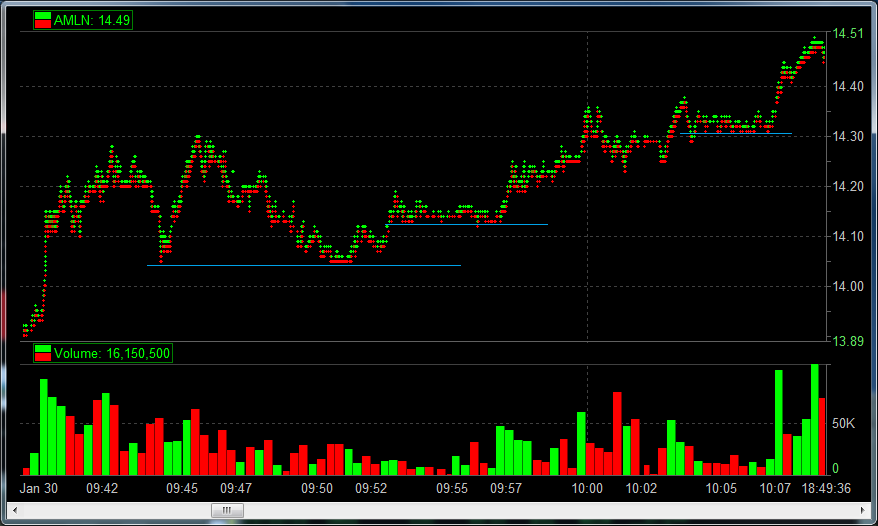The width and height of the screenshot is (878, 526).
Task: Click the 09:57 time axis label
Action: [506, 488]
